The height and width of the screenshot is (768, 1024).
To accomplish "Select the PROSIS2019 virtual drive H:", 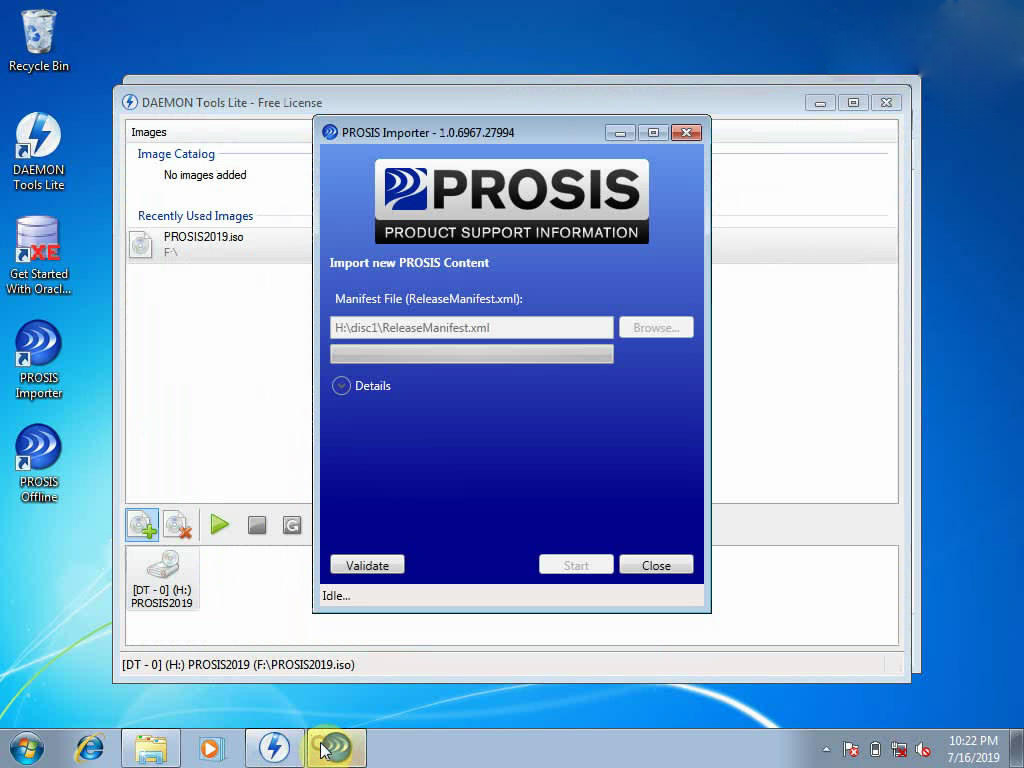I will [x=162, y=579].
